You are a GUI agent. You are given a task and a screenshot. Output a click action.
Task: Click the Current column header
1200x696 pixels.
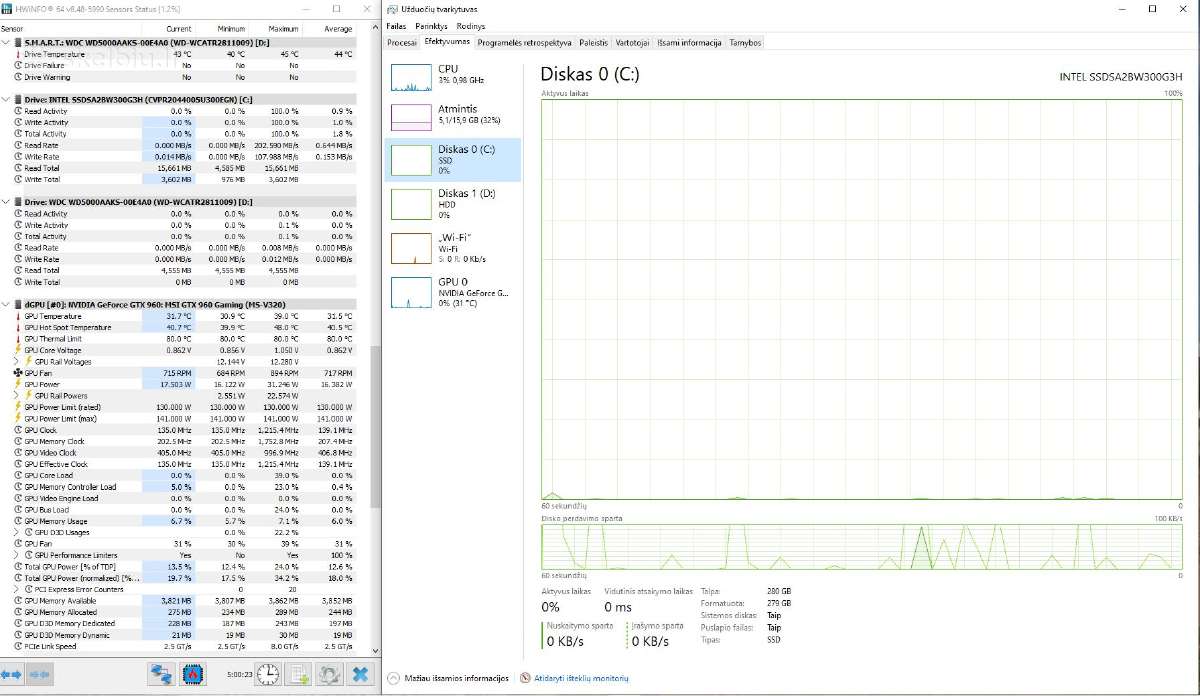179,29
